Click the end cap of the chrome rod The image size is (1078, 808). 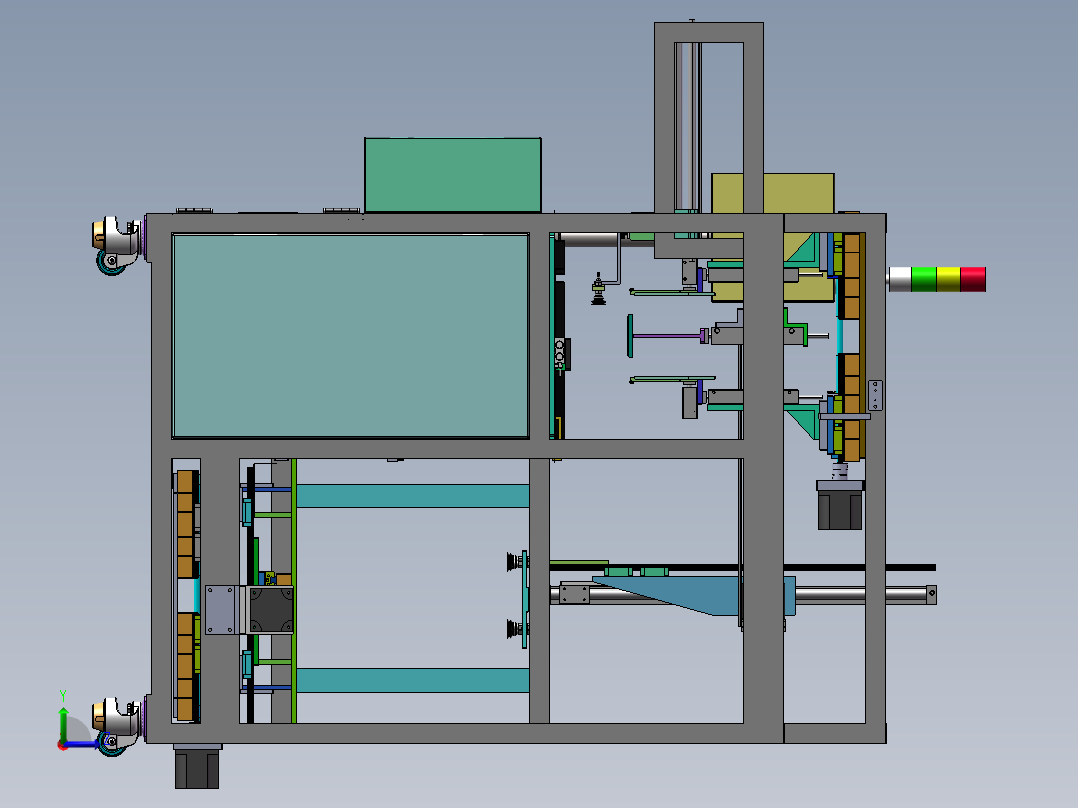click(x=932, y=595)
